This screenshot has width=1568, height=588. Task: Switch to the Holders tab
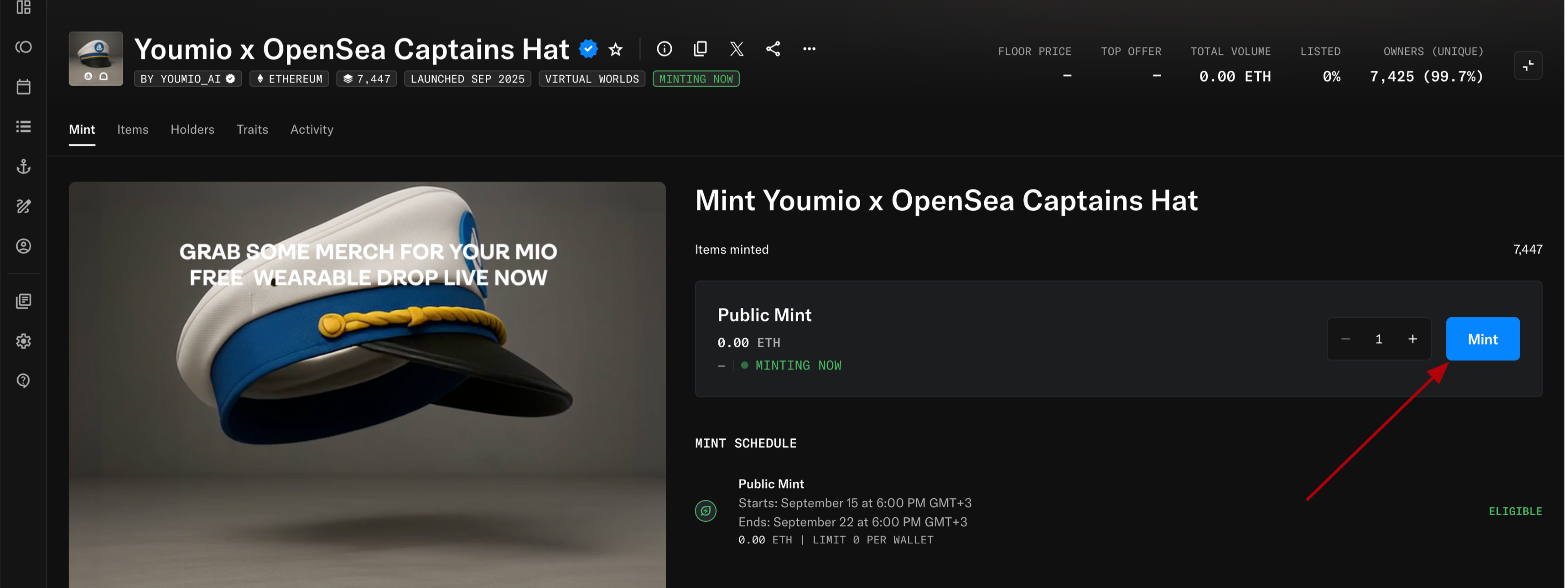pyautogui.click(x=192, y=130)
